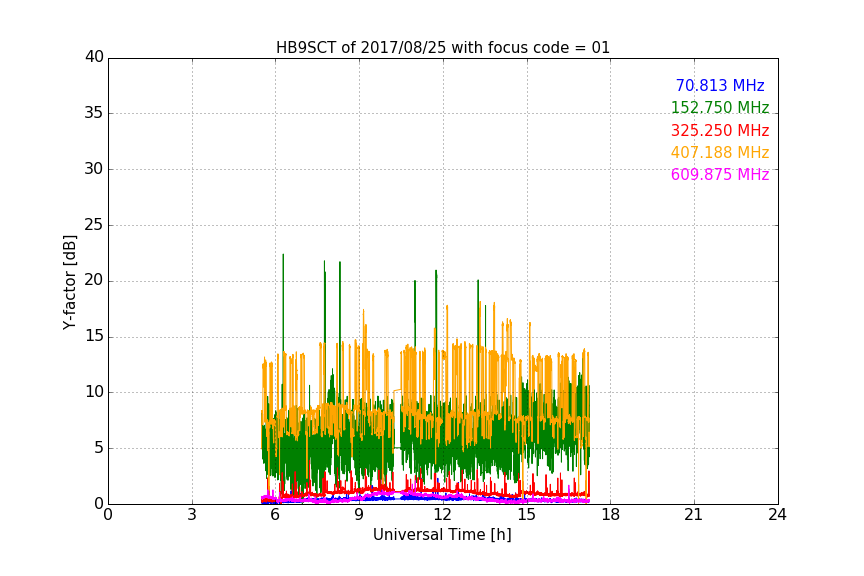Click the y-axis tick label 35

tap(94, 113)
